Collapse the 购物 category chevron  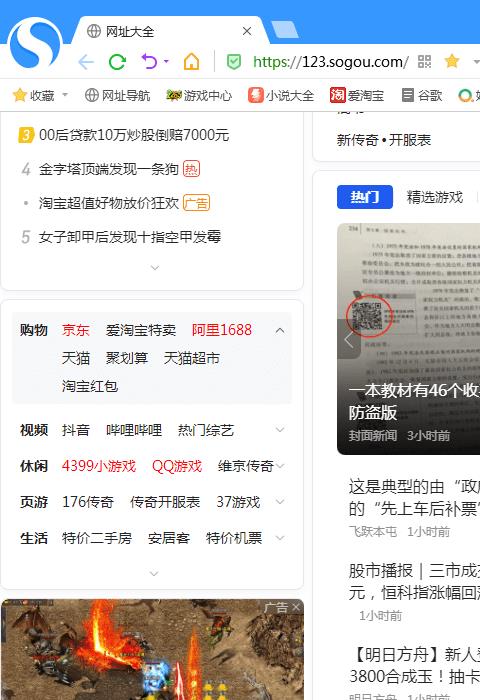(280, 330)
